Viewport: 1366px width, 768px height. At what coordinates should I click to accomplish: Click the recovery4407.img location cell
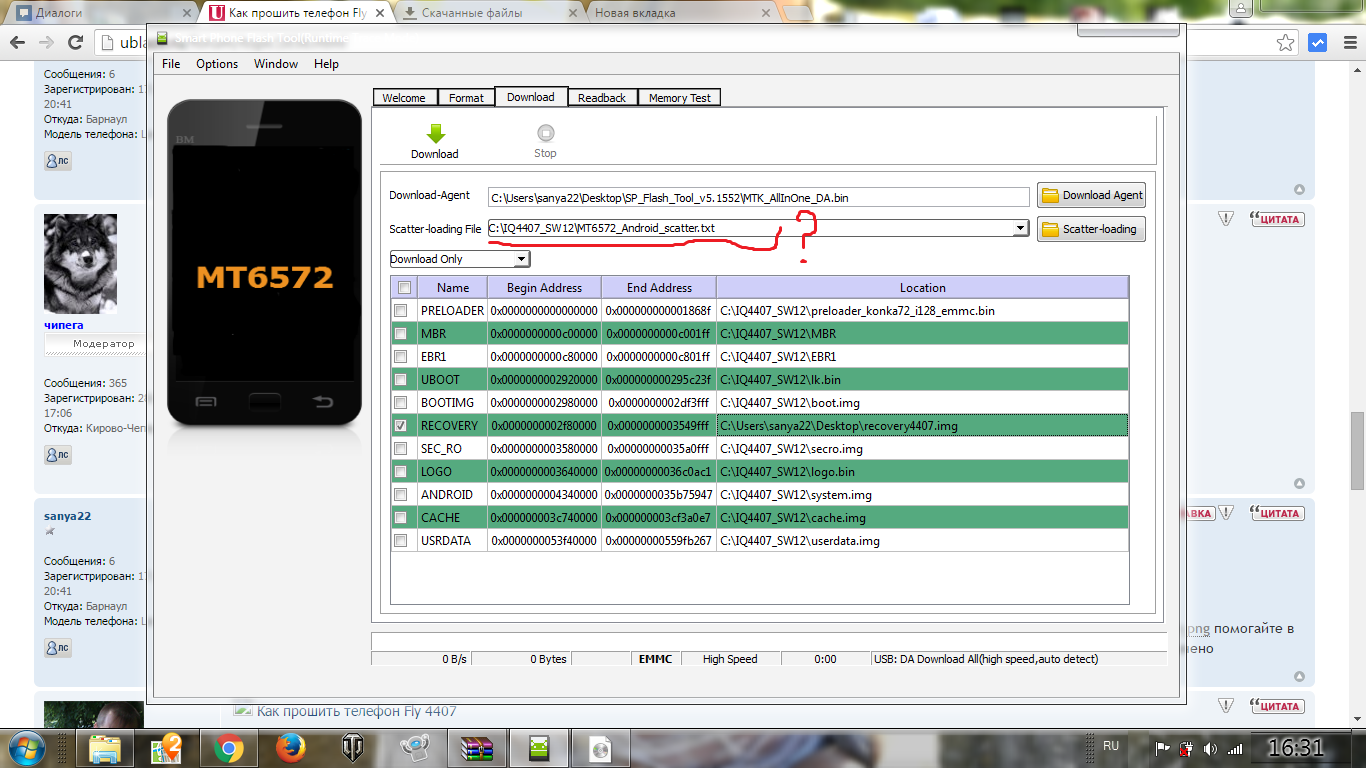pyautogui.click(x=922, y=426)
